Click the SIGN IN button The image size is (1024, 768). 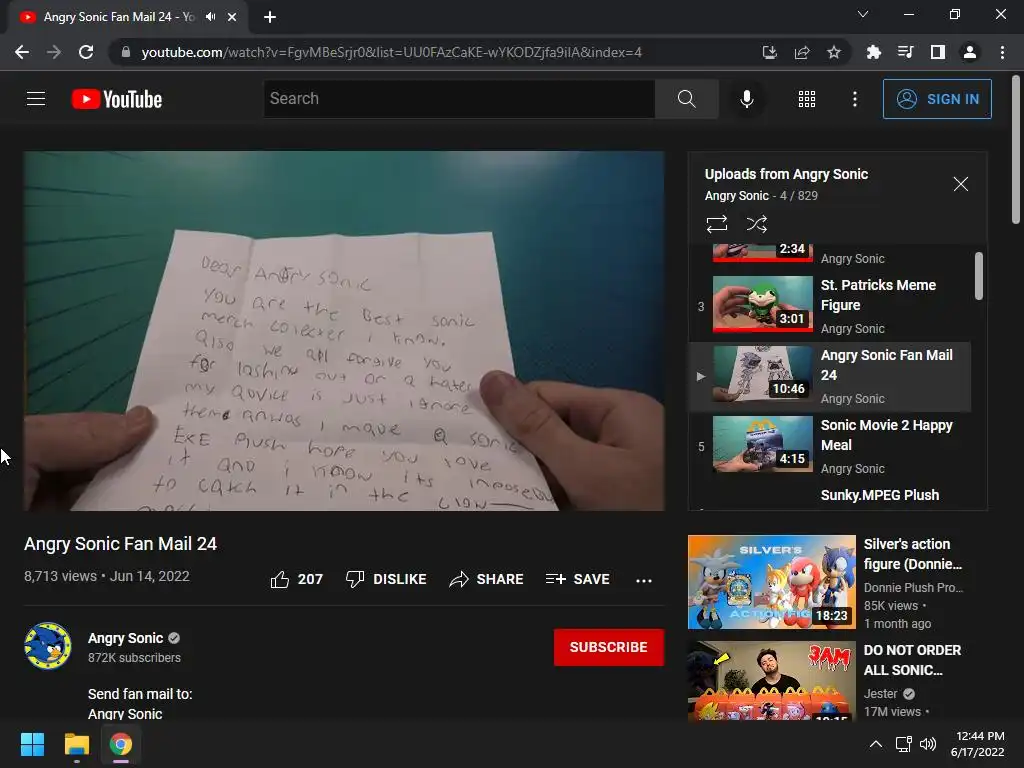tap(937, 99)
